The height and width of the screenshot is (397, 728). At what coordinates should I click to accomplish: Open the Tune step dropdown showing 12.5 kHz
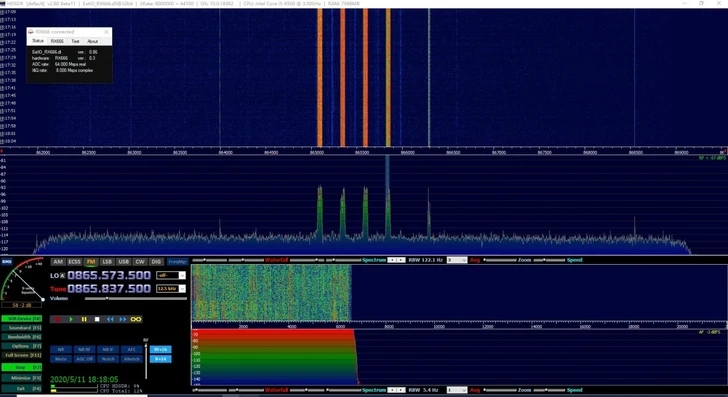(x=171, y=289)
